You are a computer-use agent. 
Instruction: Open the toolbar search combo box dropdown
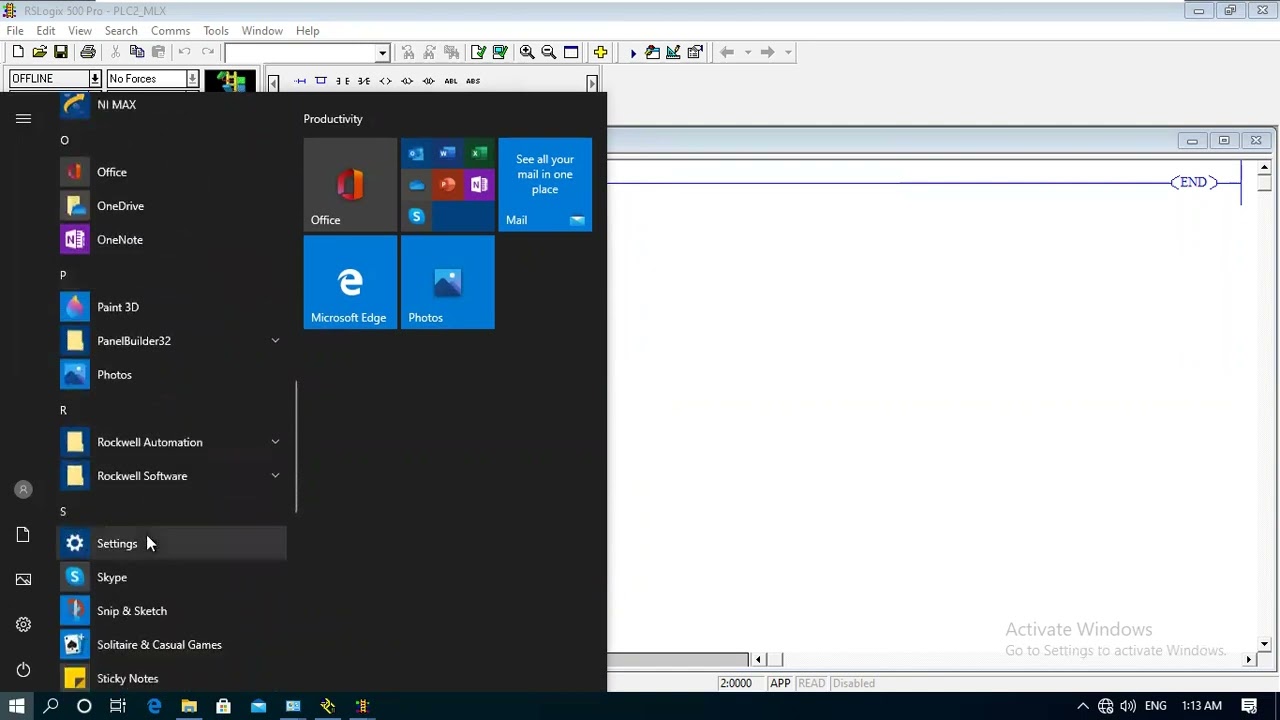click(x=382, y=53)
